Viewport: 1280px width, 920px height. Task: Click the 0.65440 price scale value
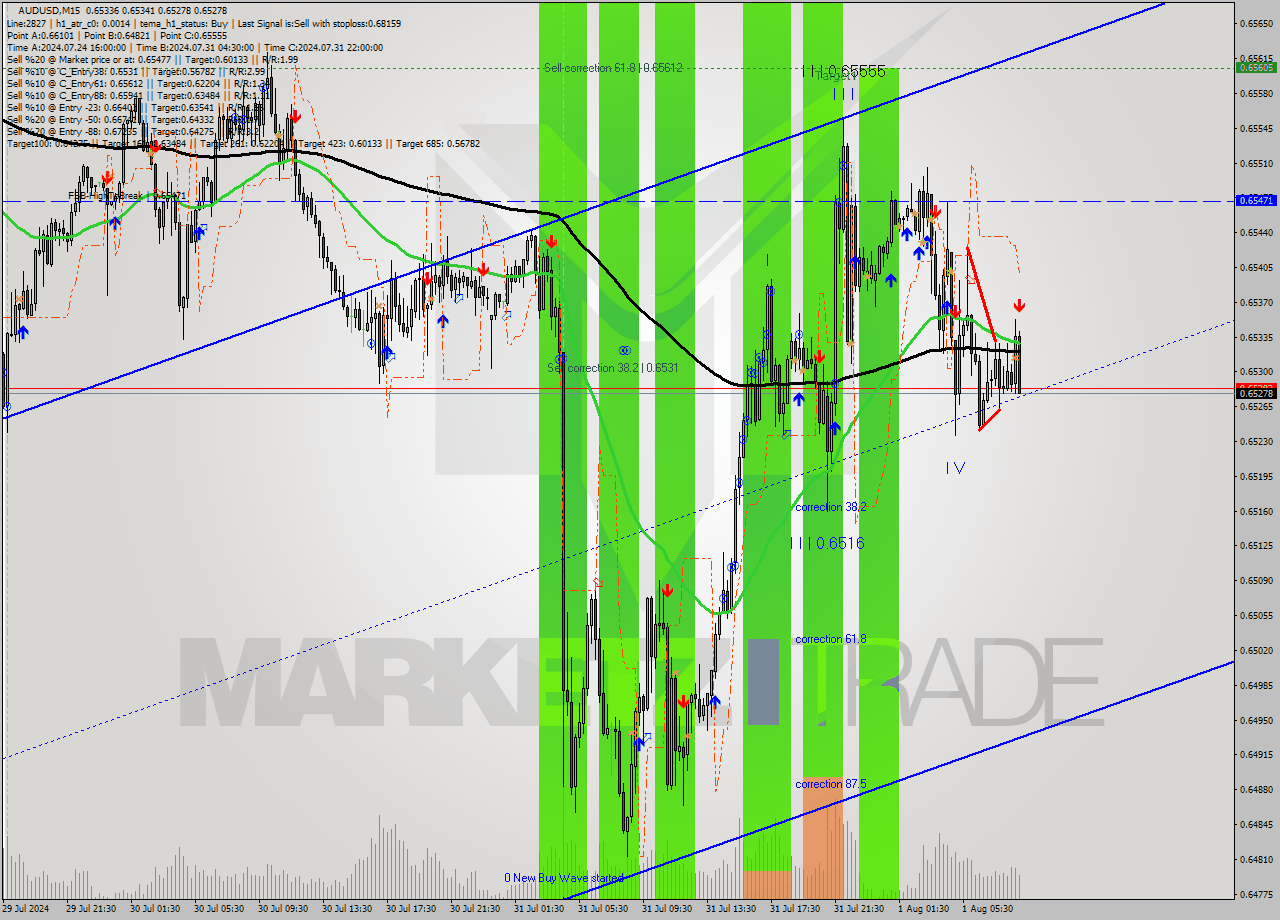coord(1255,232)
